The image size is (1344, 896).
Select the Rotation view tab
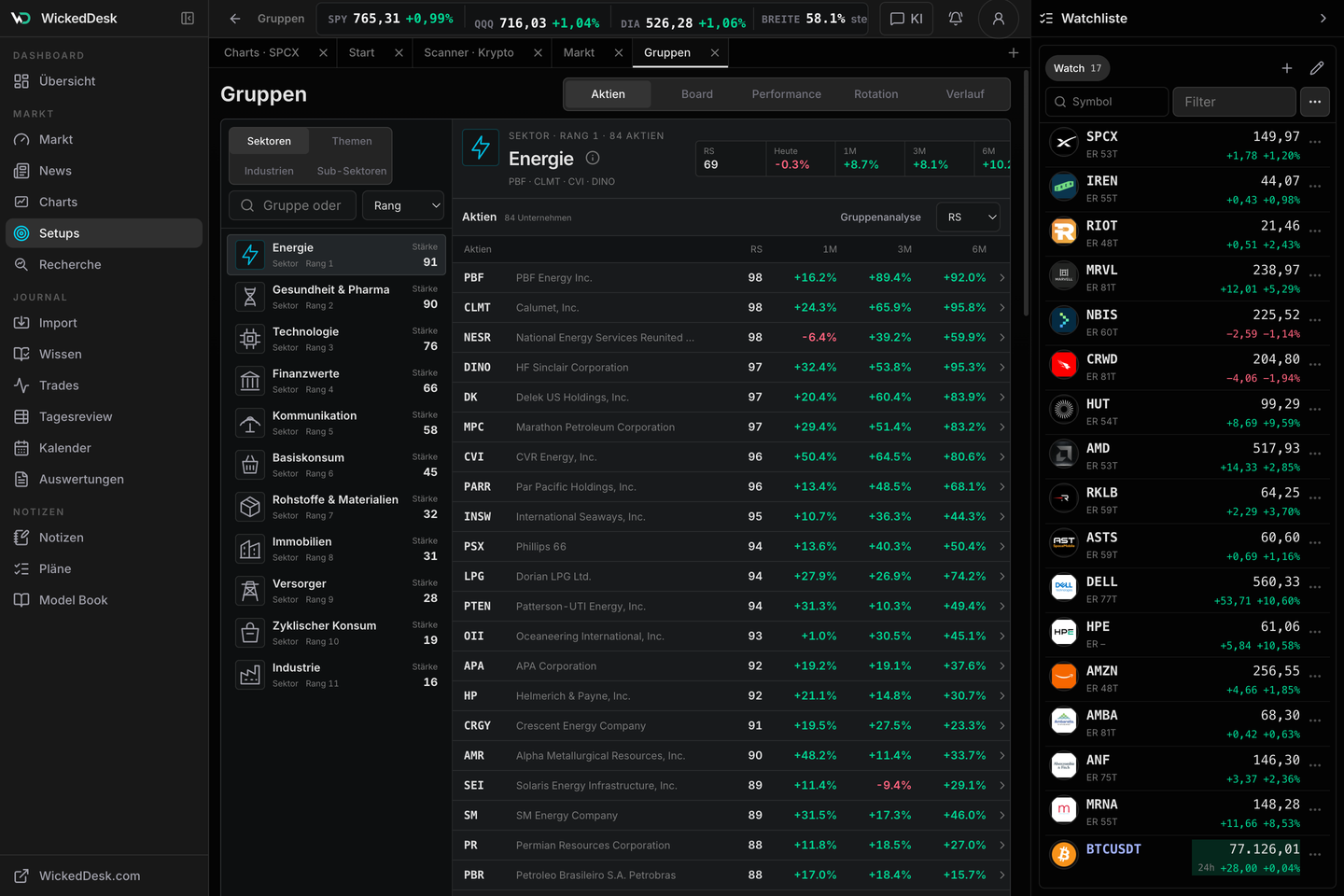876,94
